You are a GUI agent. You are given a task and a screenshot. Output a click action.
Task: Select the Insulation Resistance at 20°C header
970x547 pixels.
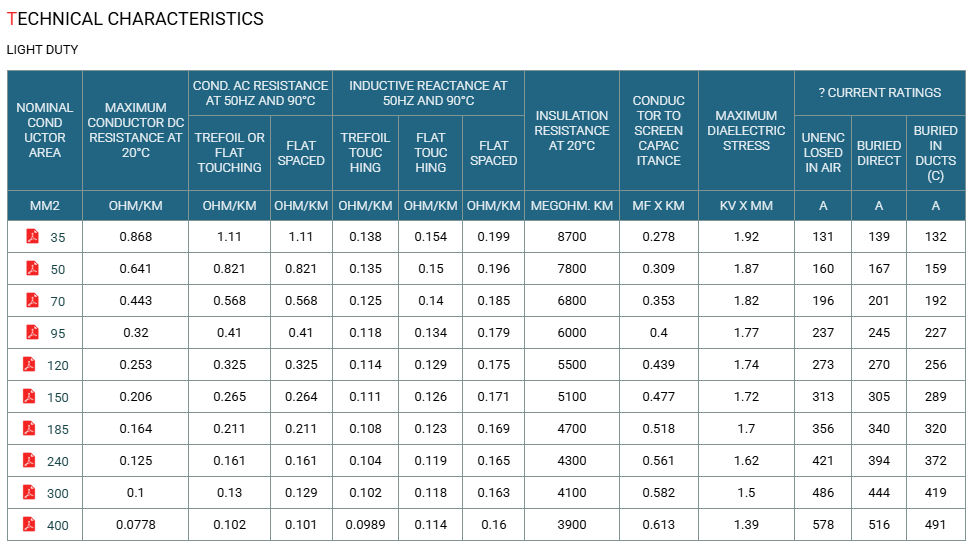572,130
